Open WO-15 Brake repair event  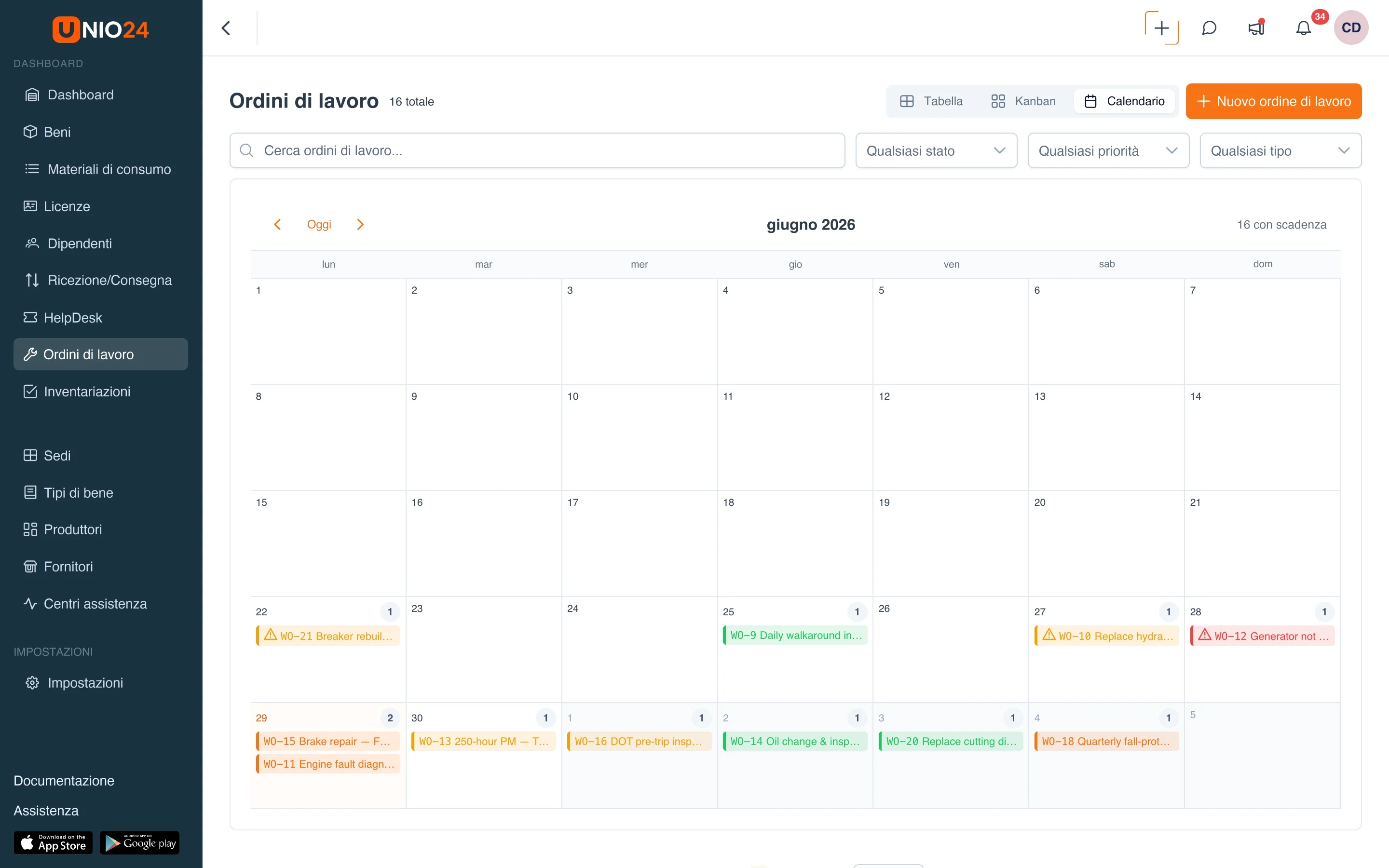pos(328,741)
